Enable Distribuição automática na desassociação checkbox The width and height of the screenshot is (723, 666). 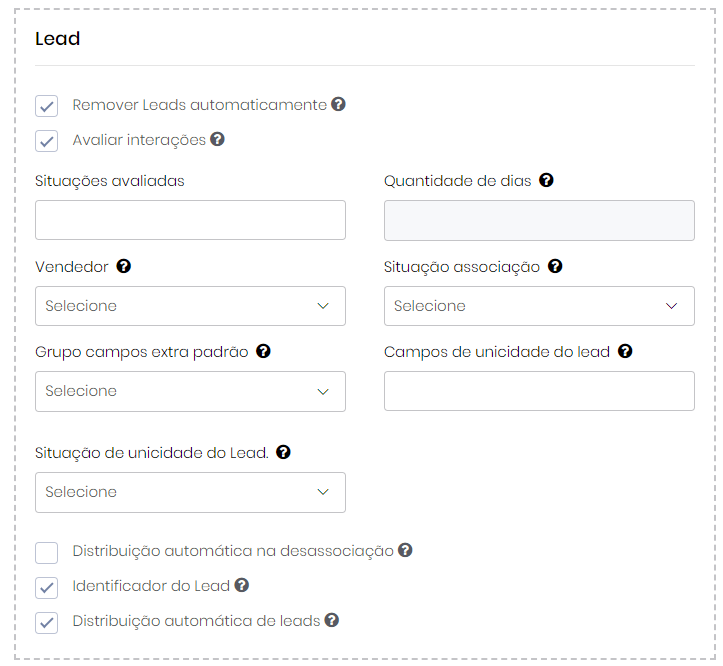click(x=47, y=552)
